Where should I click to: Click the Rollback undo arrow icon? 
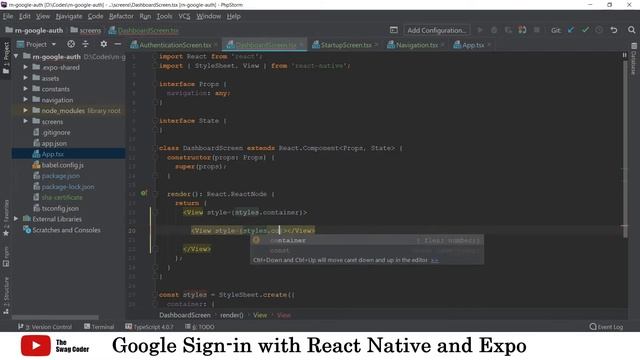point(613,30)
